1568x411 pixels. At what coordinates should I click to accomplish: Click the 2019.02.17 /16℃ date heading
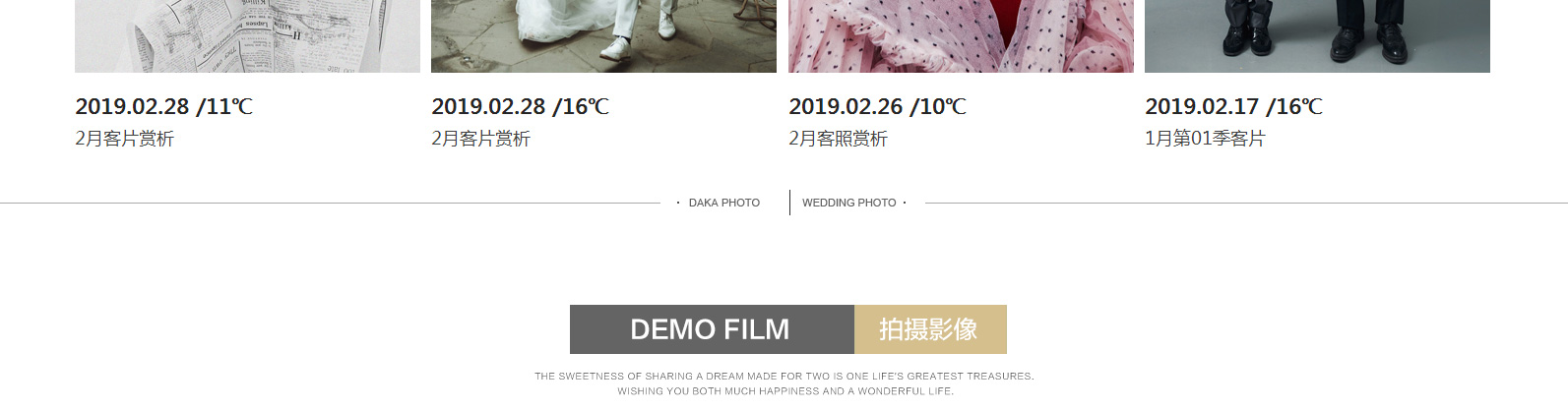point(1234,106)
